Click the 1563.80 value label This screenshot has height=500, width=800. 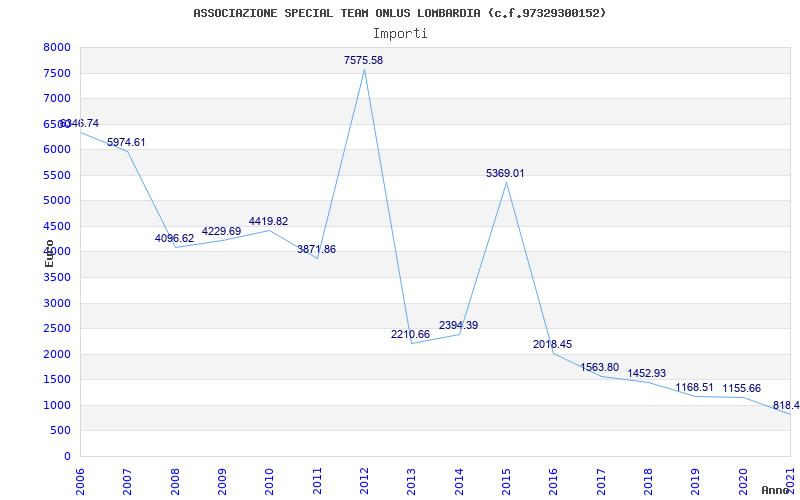click(599, 367)
